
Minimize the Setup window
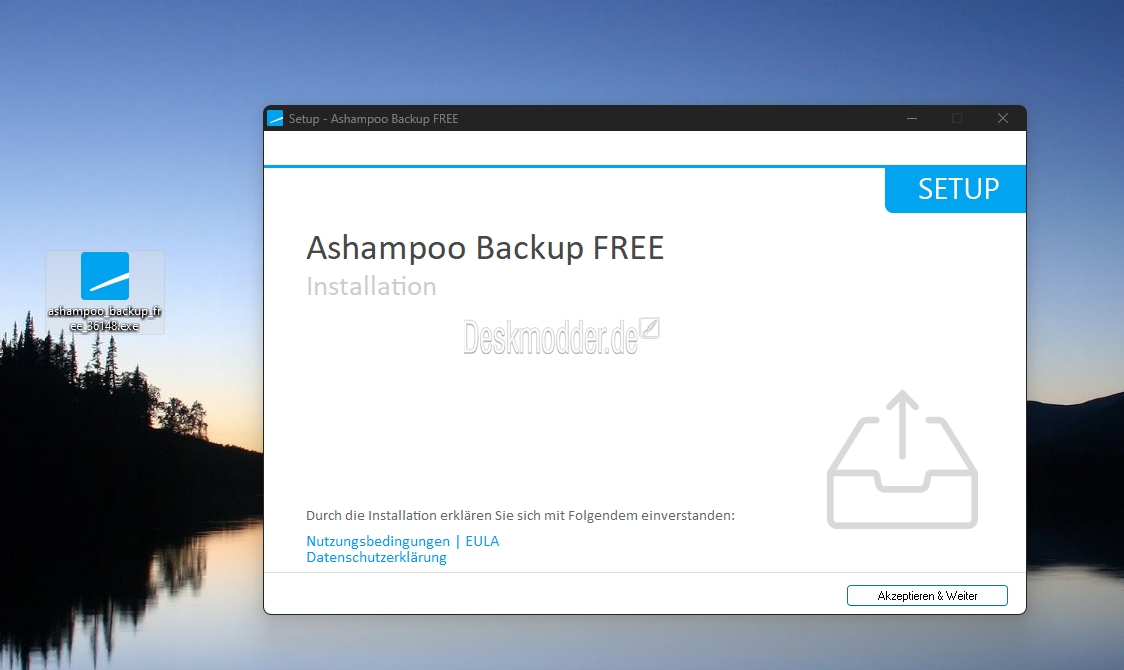pyautogui.click(x=912, y=118)
